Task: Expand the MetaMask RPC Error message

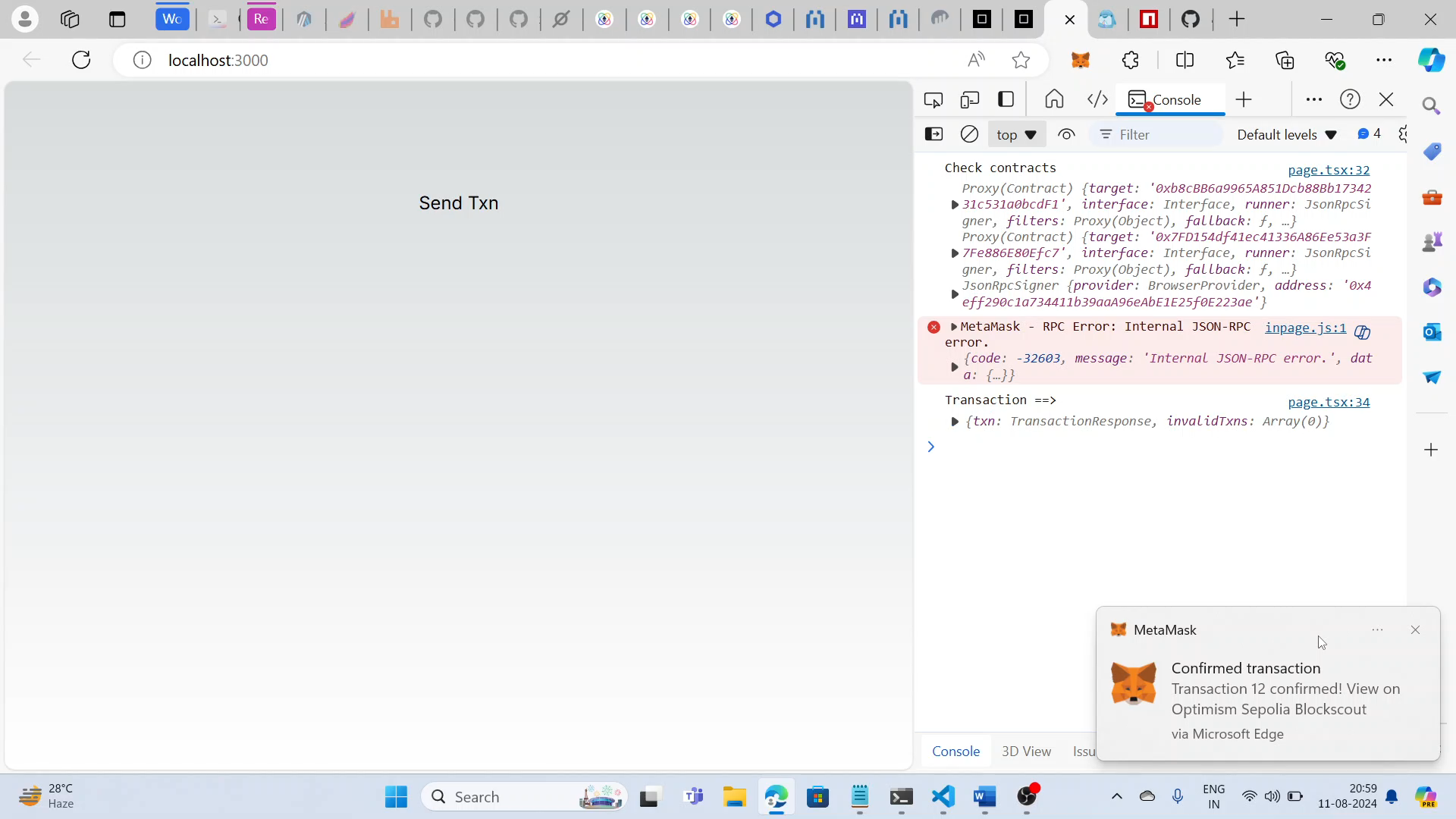Action: click(x=954, y=327)
